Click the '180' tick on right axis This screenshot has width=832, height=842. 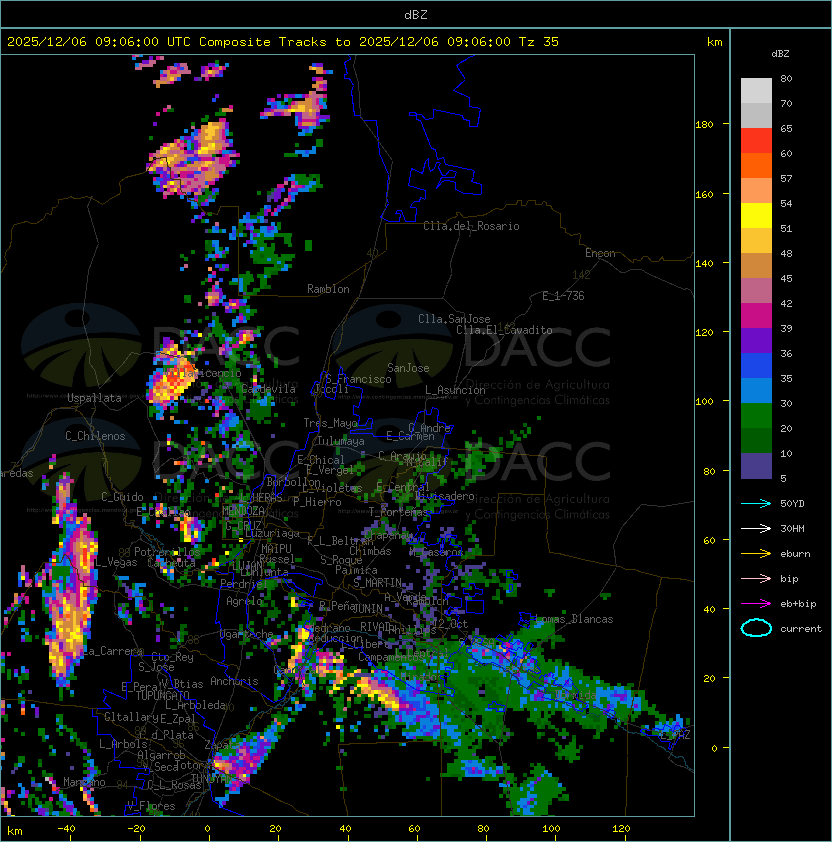[x=704, y=125]
